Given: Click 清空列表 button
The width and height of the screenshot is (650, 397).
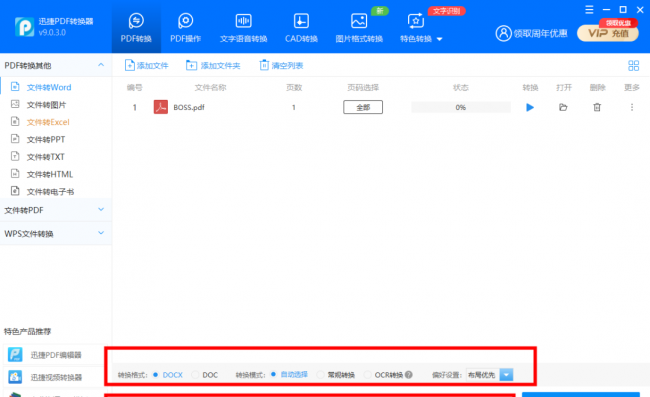Looking at the screenshot, I should tap(281, 65).
